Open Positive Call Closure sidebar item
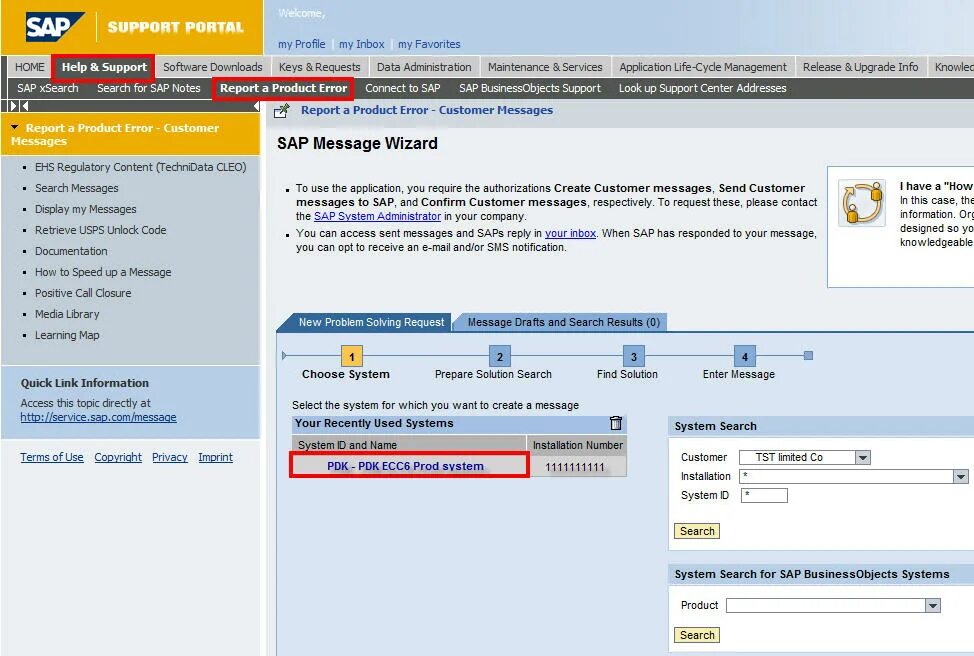This screenshot has width=974, height=656. (x=83, y=293)
